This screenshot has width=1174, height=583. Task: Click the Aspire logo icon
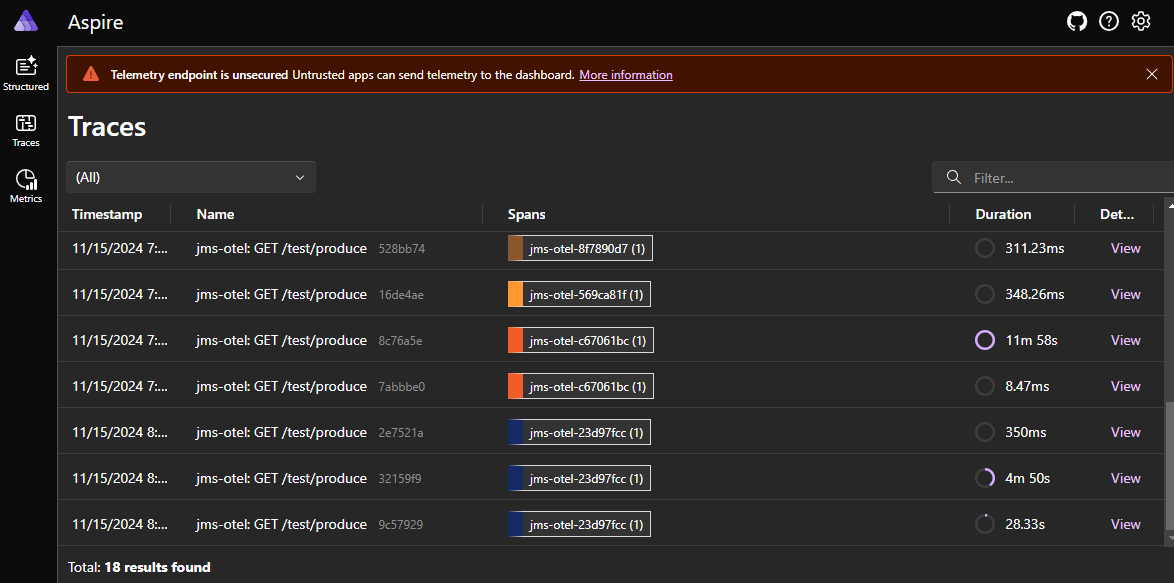26,21
